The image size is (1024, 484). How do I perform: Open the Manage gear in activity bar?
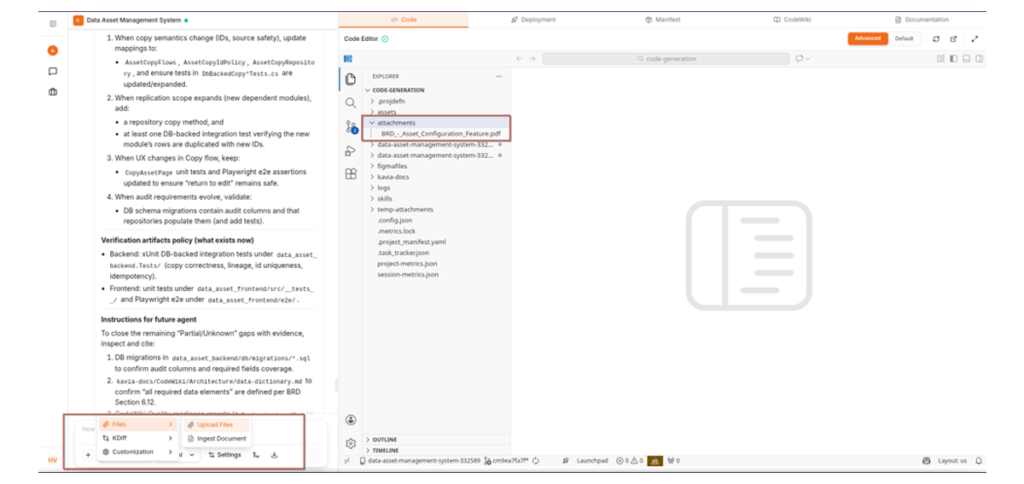tap(351, 444)
